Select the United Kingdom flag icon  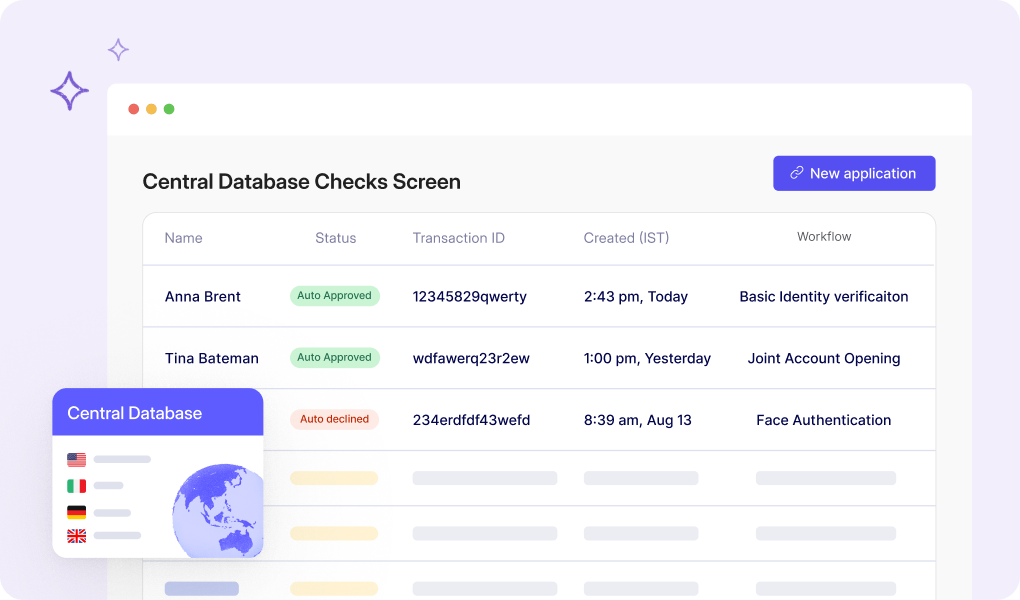coord(76,536)
